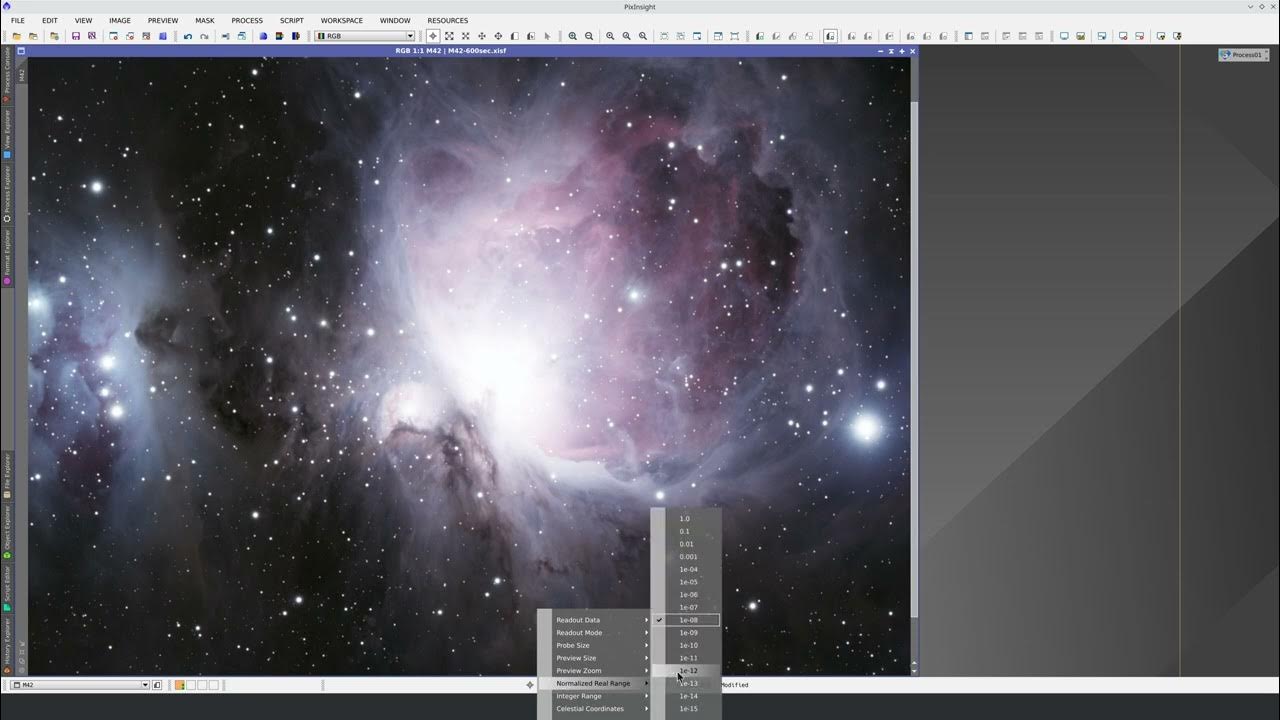This screenshot has width=1280, height=720.
Task: Select range value 1e-15 in submenu
Action: [686, 708]
